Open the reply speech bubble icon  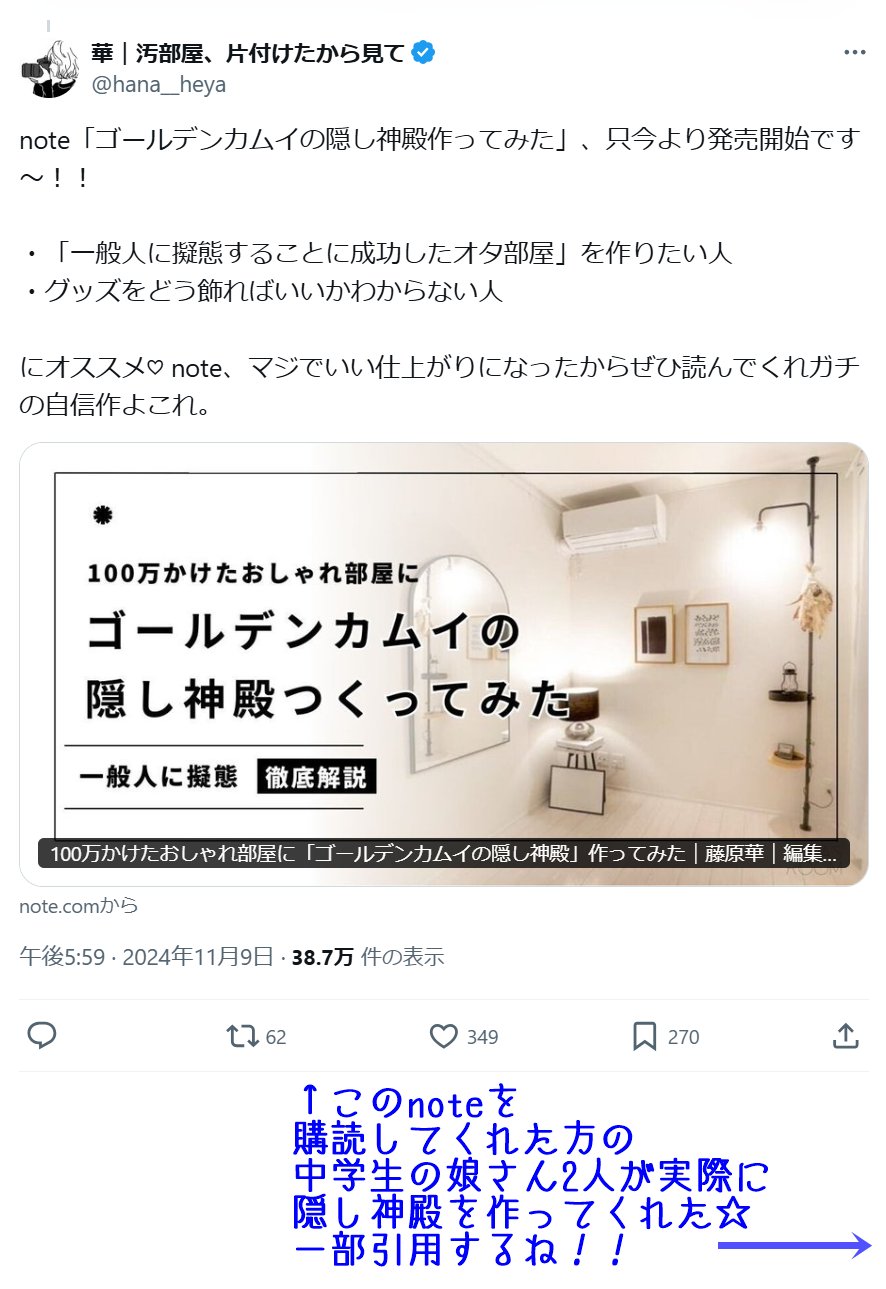(x=41, y=1036)
